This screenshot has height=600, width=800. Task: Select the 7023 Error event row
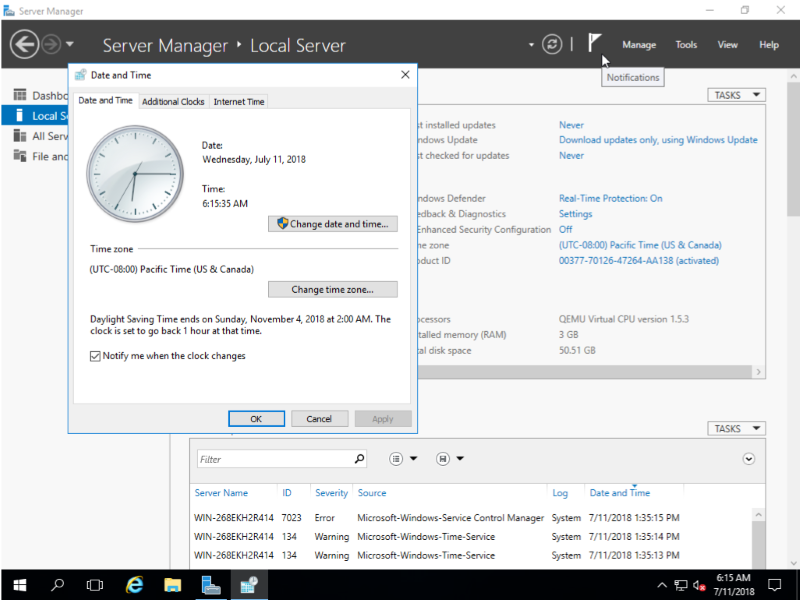tap(472, 518)
